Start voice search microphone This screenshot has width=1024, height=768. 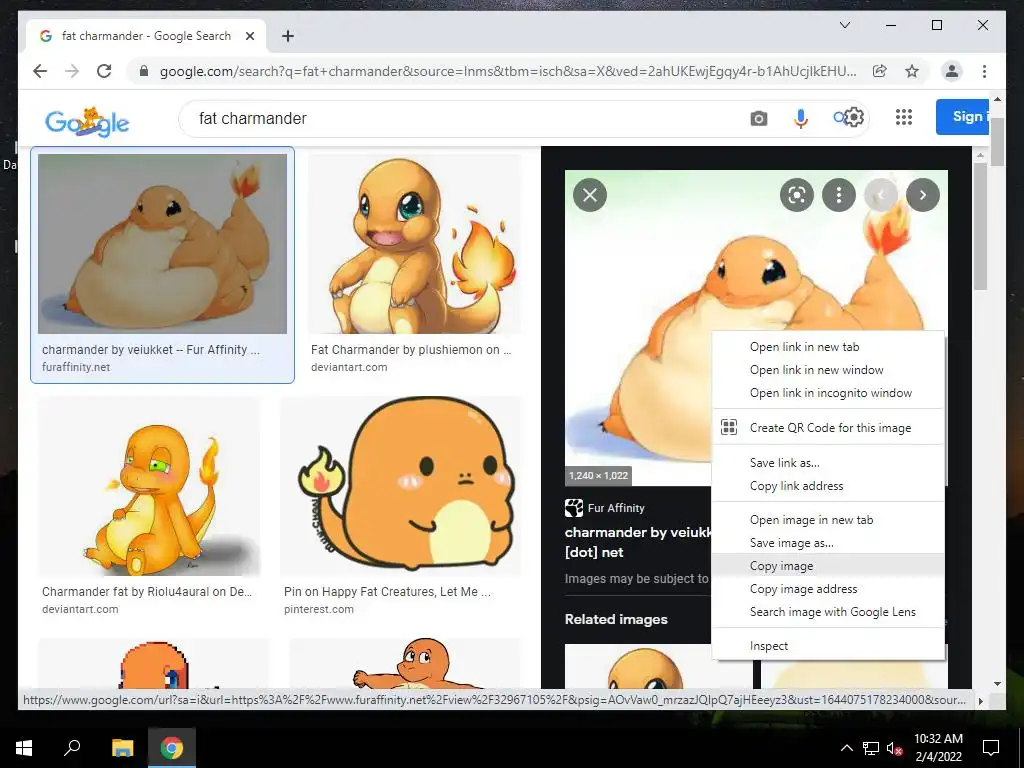[x=801, y=119]
